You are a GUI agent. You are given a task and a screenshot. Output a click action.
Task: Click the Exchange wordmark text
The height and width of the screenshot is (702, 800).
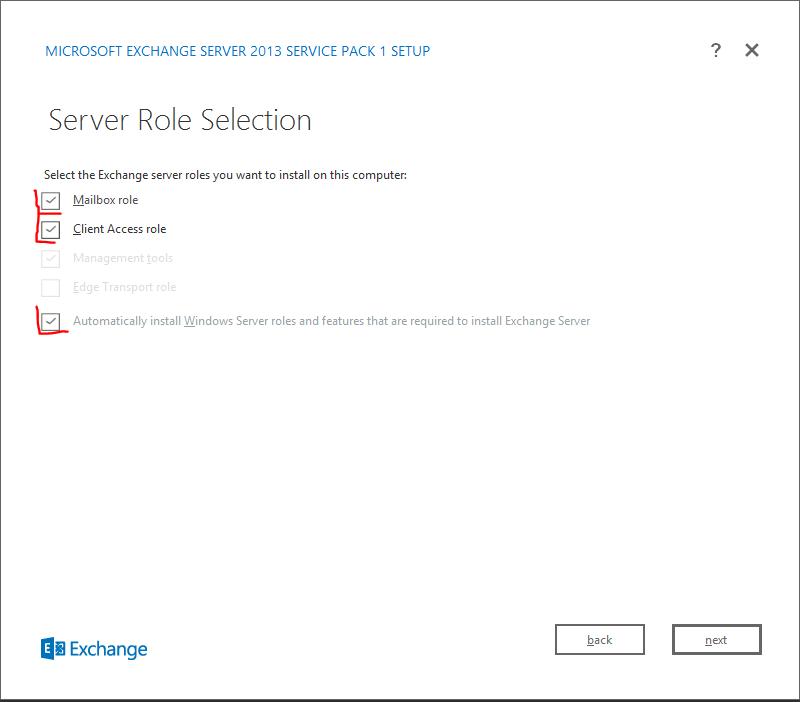pyautogui.click(x=108, y=649)
